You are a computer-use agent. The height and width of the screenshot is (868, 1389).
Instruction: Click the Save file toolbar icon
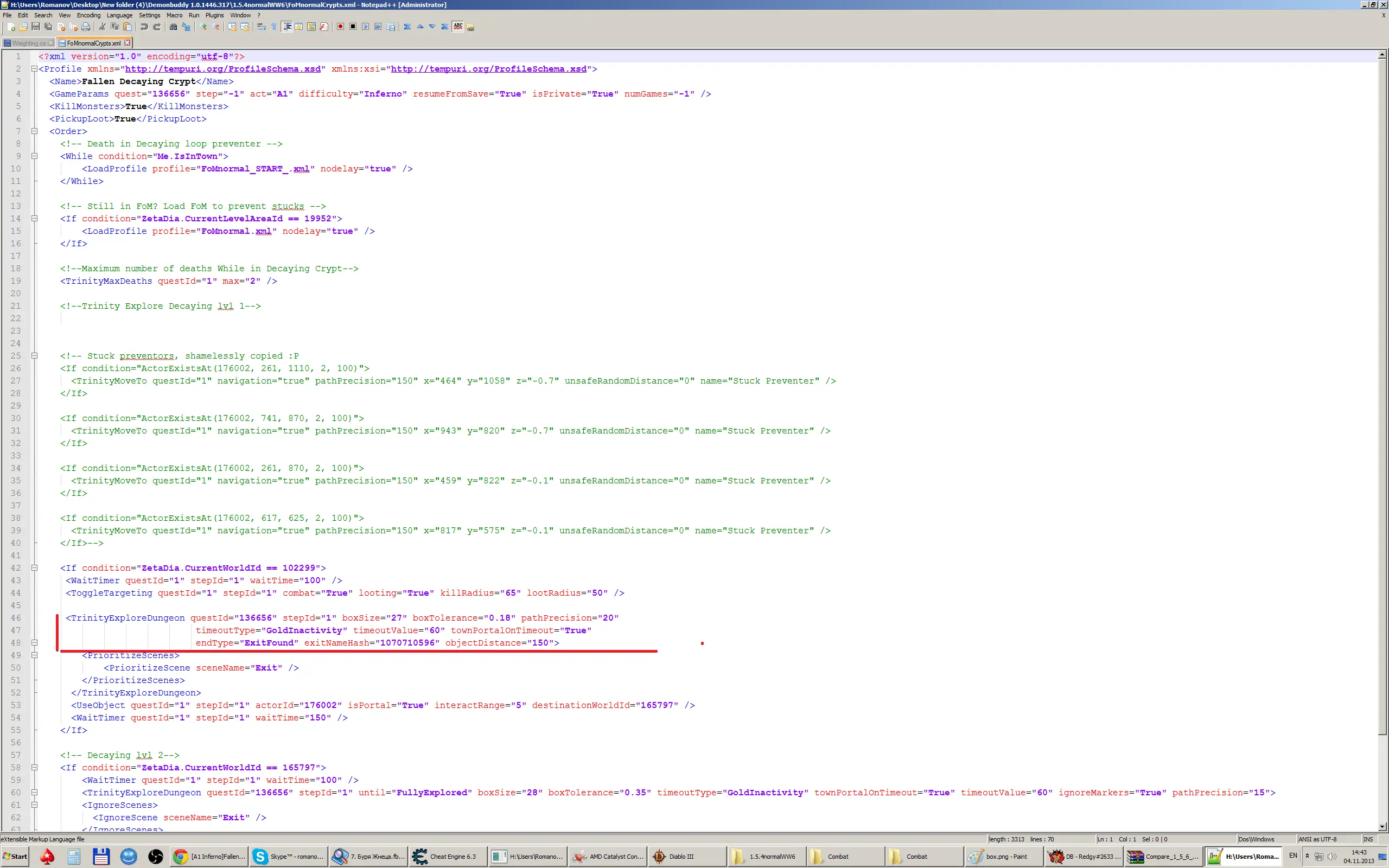point(36,27)
